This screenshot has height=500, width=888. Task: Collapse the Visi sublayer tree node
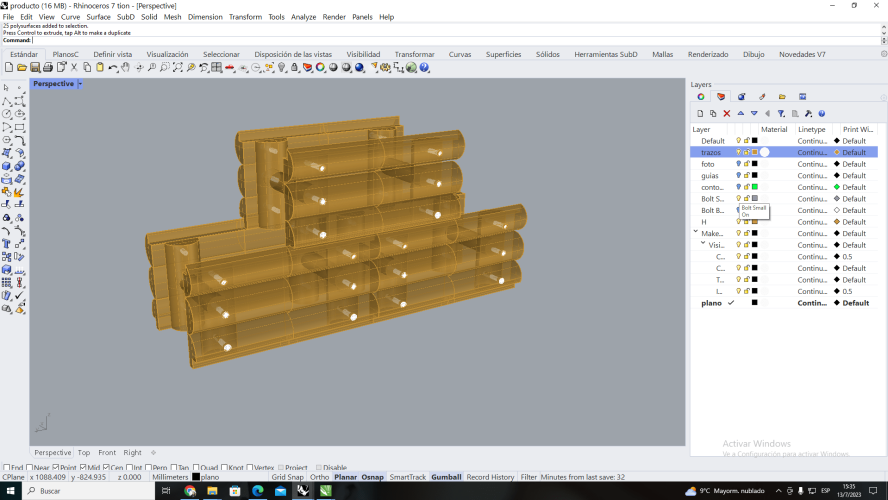[x=703, y=245]
